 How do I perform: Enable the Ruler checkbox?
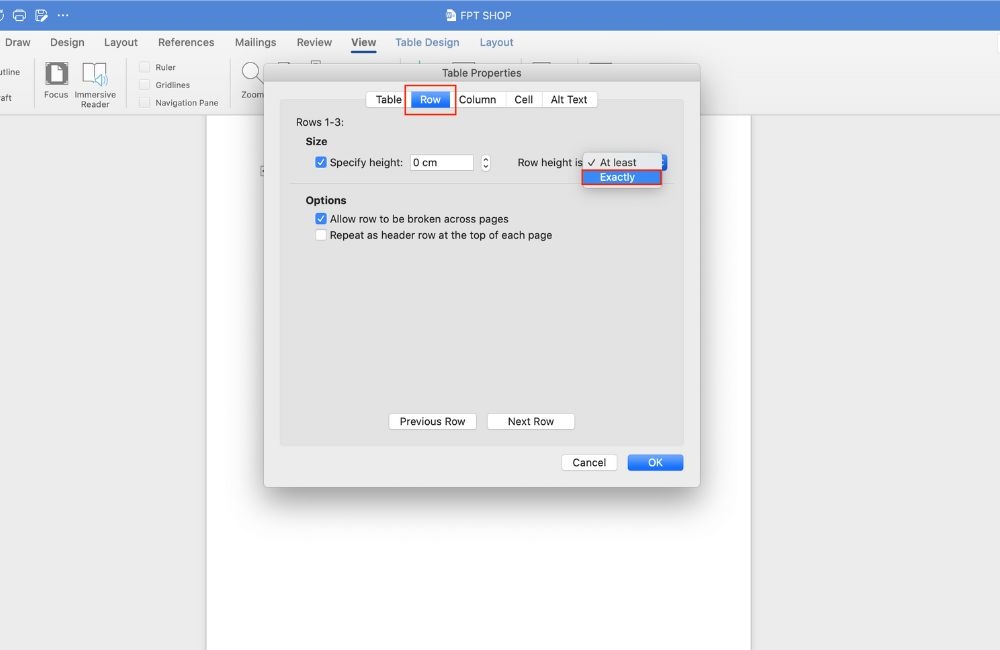[x=145, y=67]
